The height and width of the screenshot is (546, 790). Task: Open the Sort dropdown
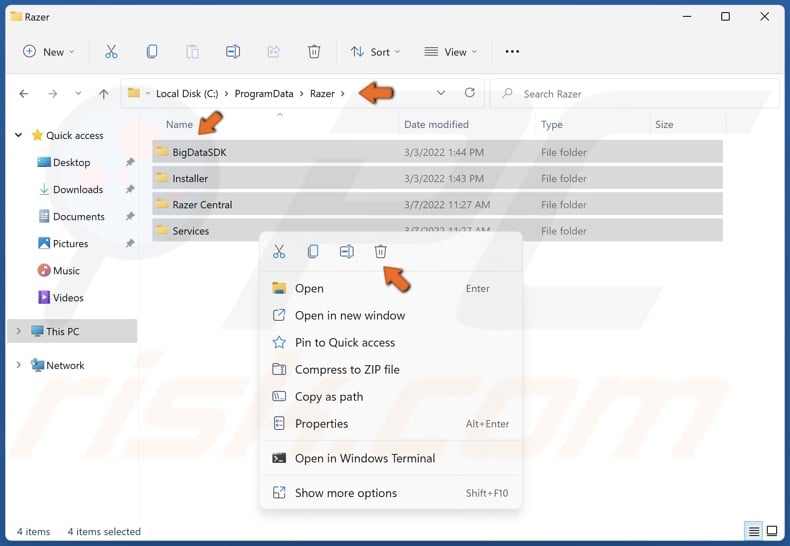click(375, 52)
